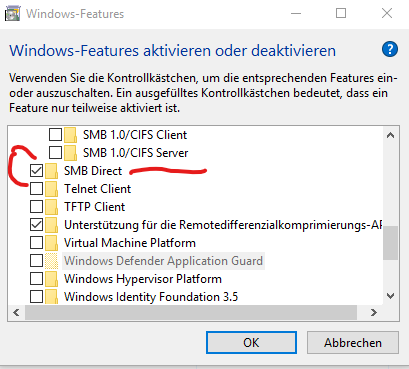
Task: Select the Telnet Client label
Action: pyautogui.click(x=97, y=189)
